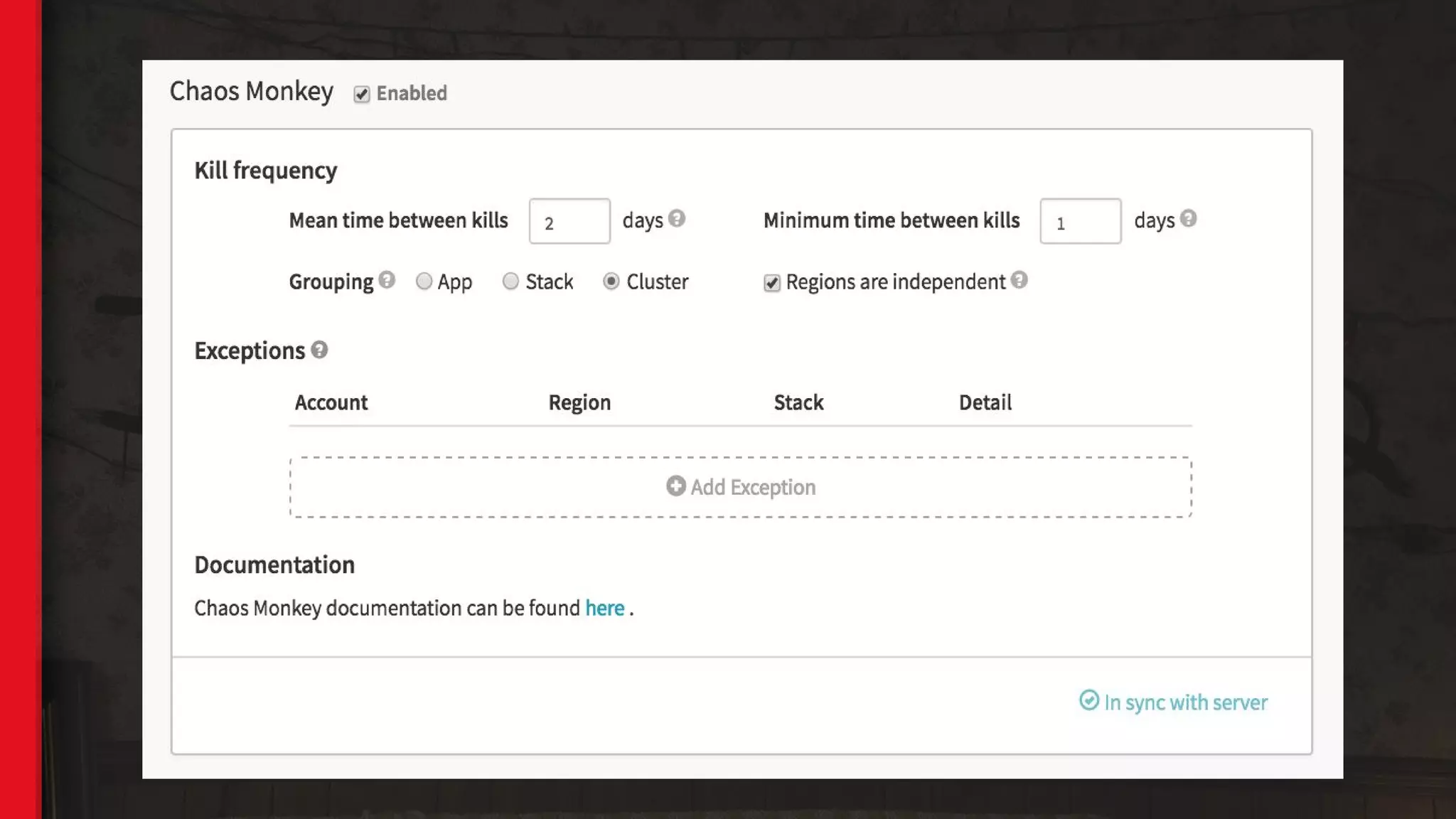Click the Account column header
The height and width of the screenshot is (819, 1456).
tap(331, 402)
